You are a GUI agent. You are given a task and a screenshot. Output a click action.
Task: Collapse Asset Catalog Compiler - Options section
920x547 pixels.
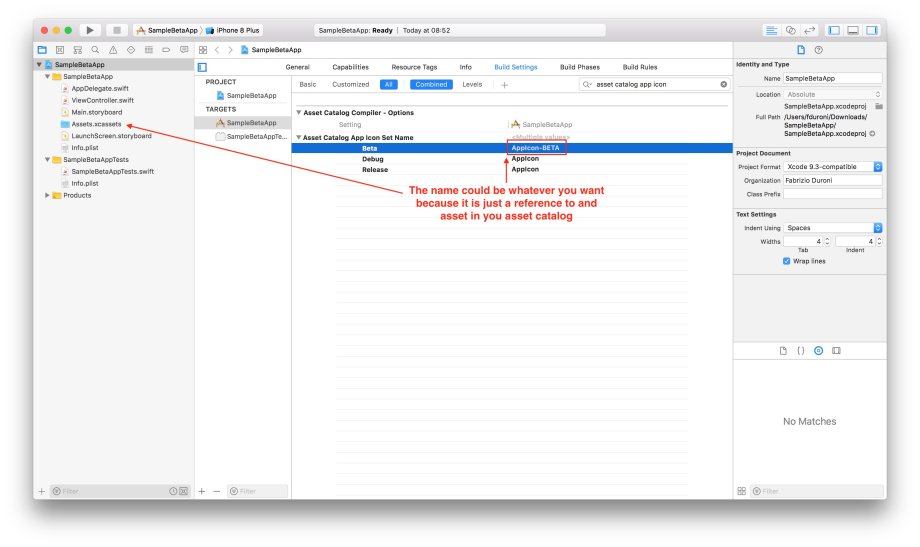tap(299, 112)
